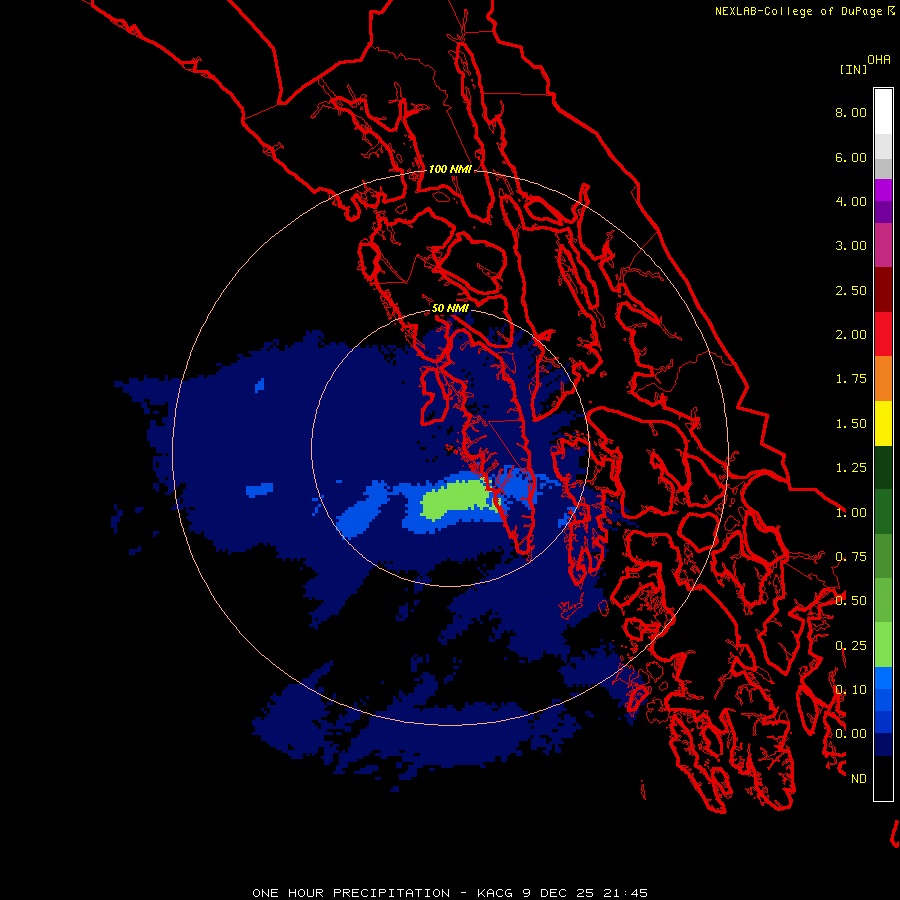Click the 1.00 legend value
Viewport: 900px width, 900px height.
tap(851, 513)
